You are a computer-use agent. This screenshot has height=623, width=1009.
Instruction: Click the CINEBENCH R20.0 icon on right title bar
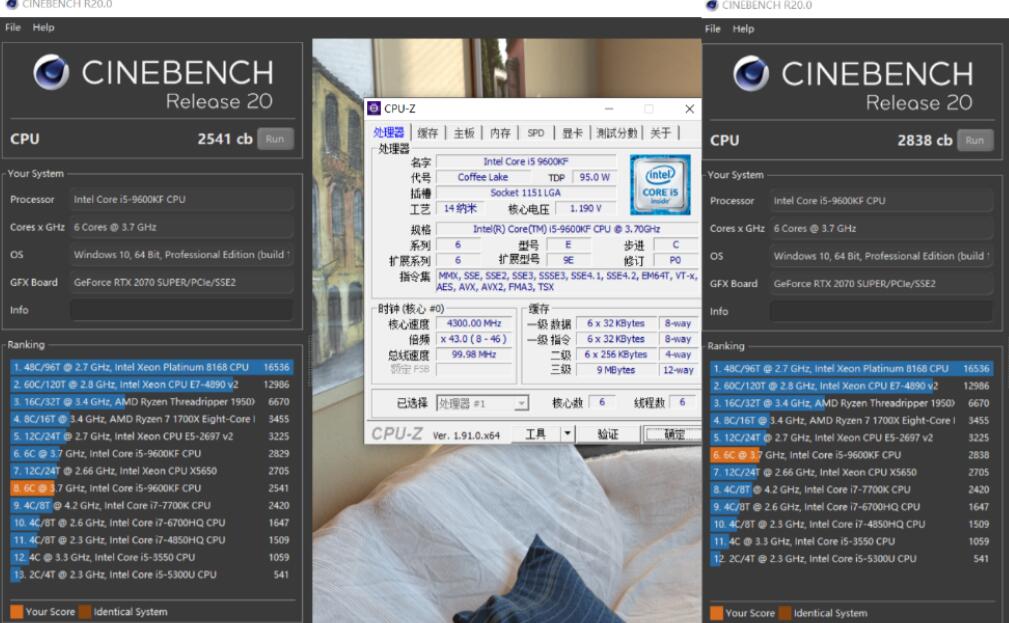710,5
